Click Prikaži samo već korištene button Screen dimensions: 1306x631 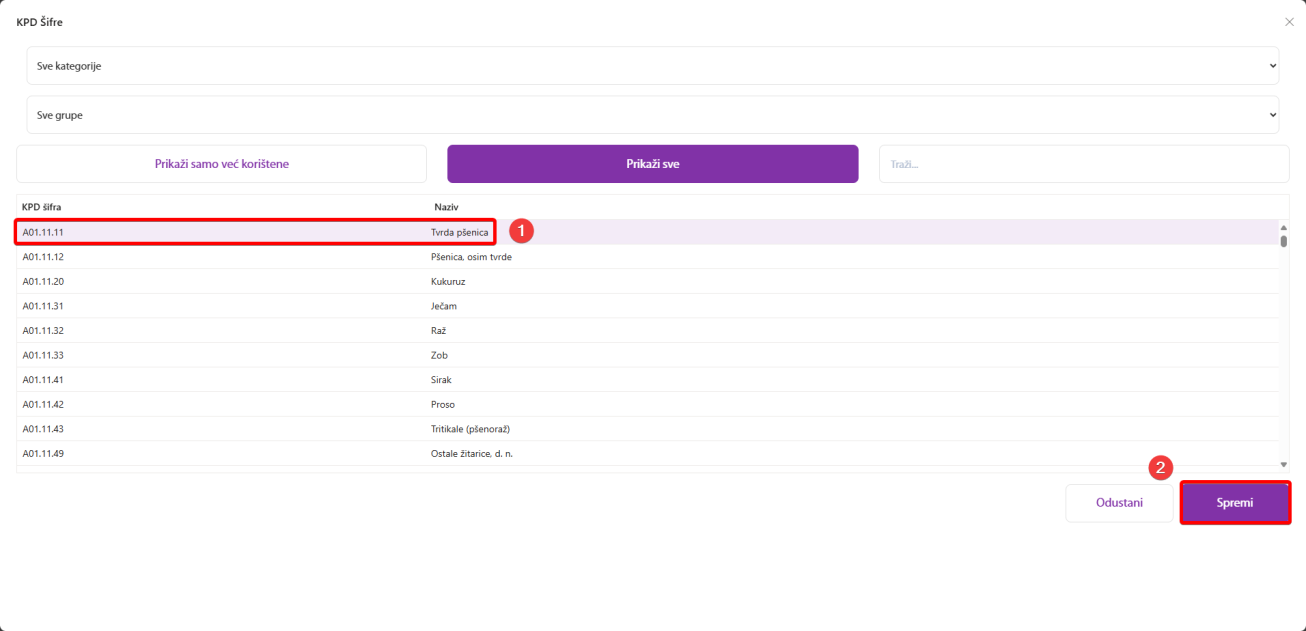(x=221, y=164)
